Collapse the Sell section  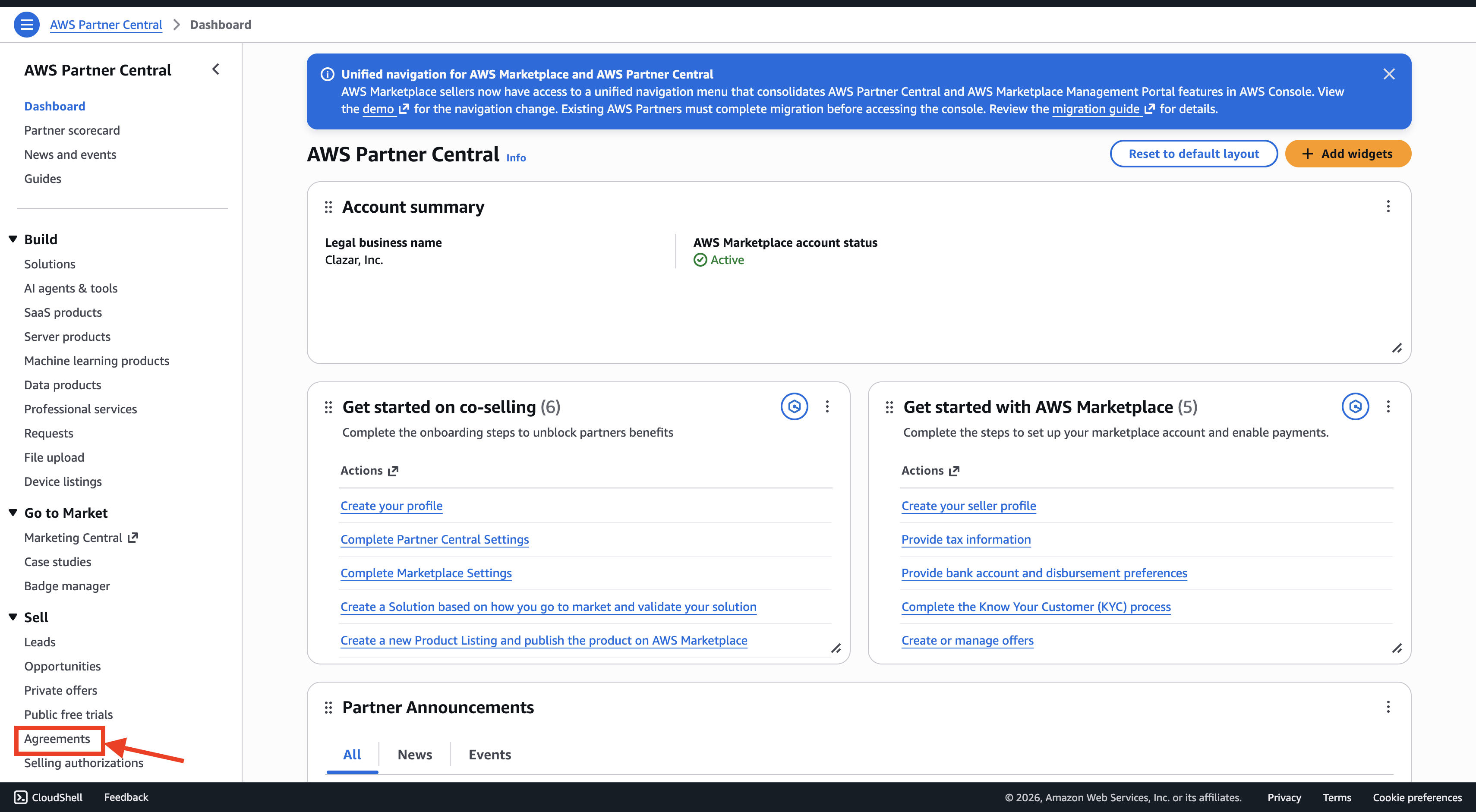pos(13,617)
